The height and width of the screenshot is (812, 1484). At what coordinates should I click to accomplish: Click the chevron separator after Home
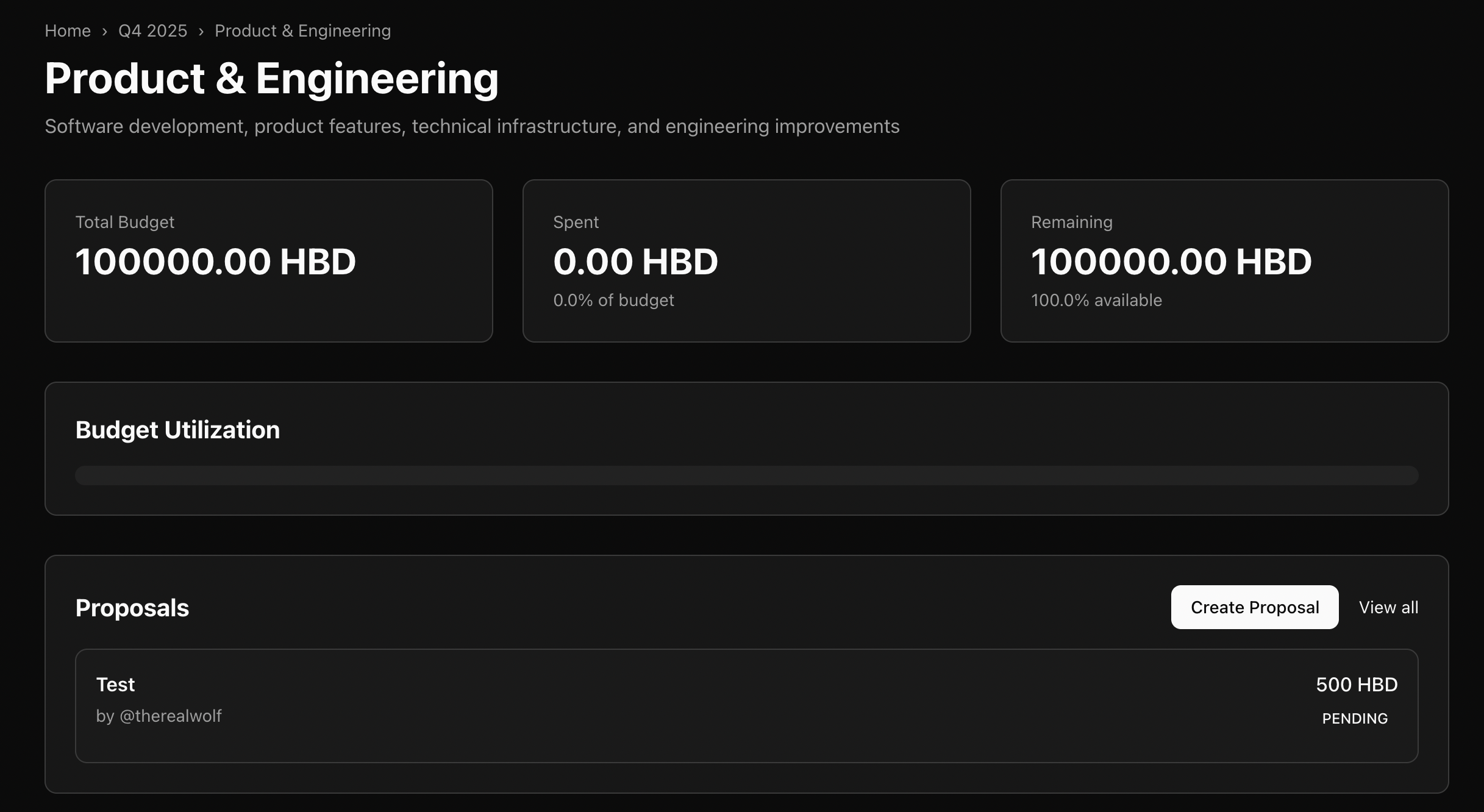(105, 32)
